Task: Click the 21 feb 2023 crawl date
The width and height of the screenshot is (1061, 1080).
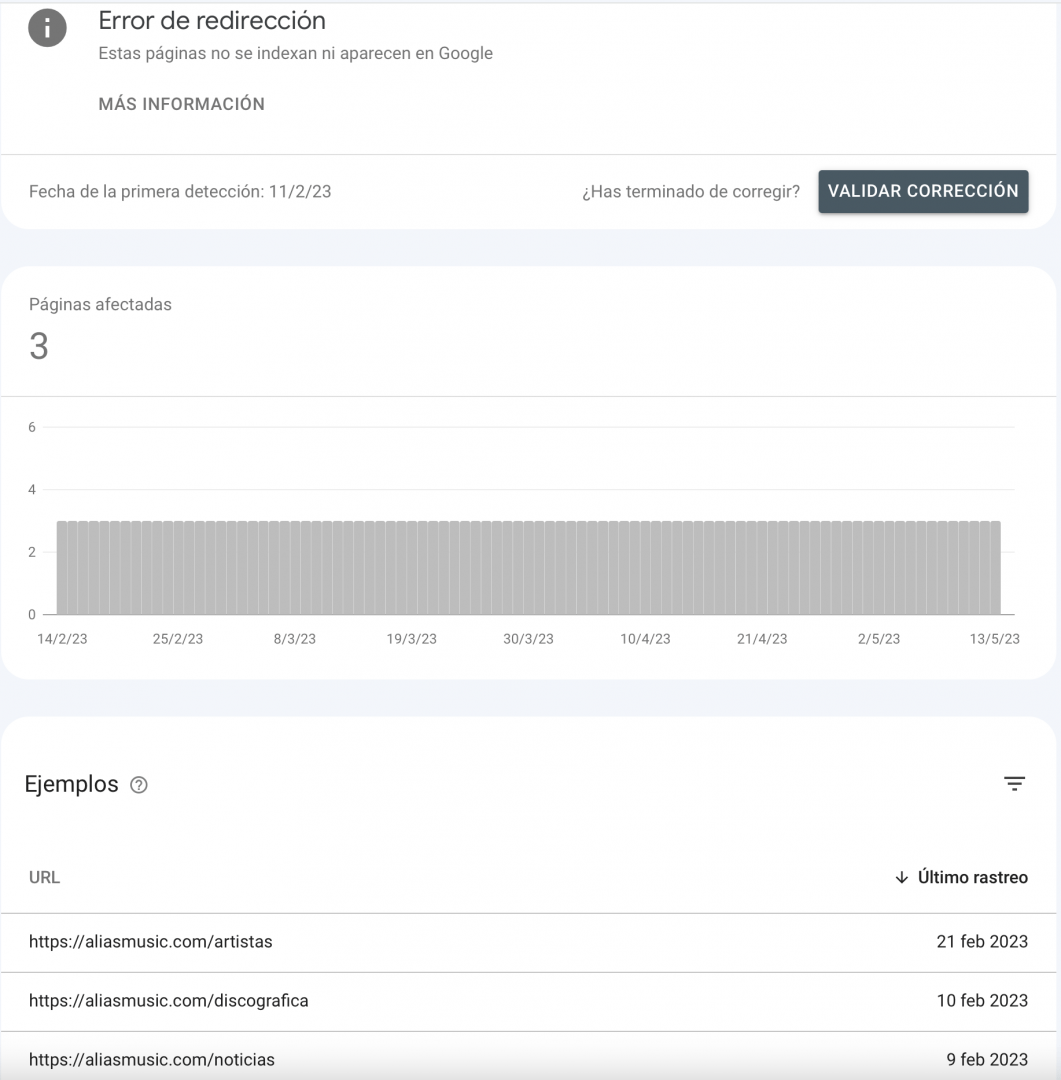Action: pos(982,942)
